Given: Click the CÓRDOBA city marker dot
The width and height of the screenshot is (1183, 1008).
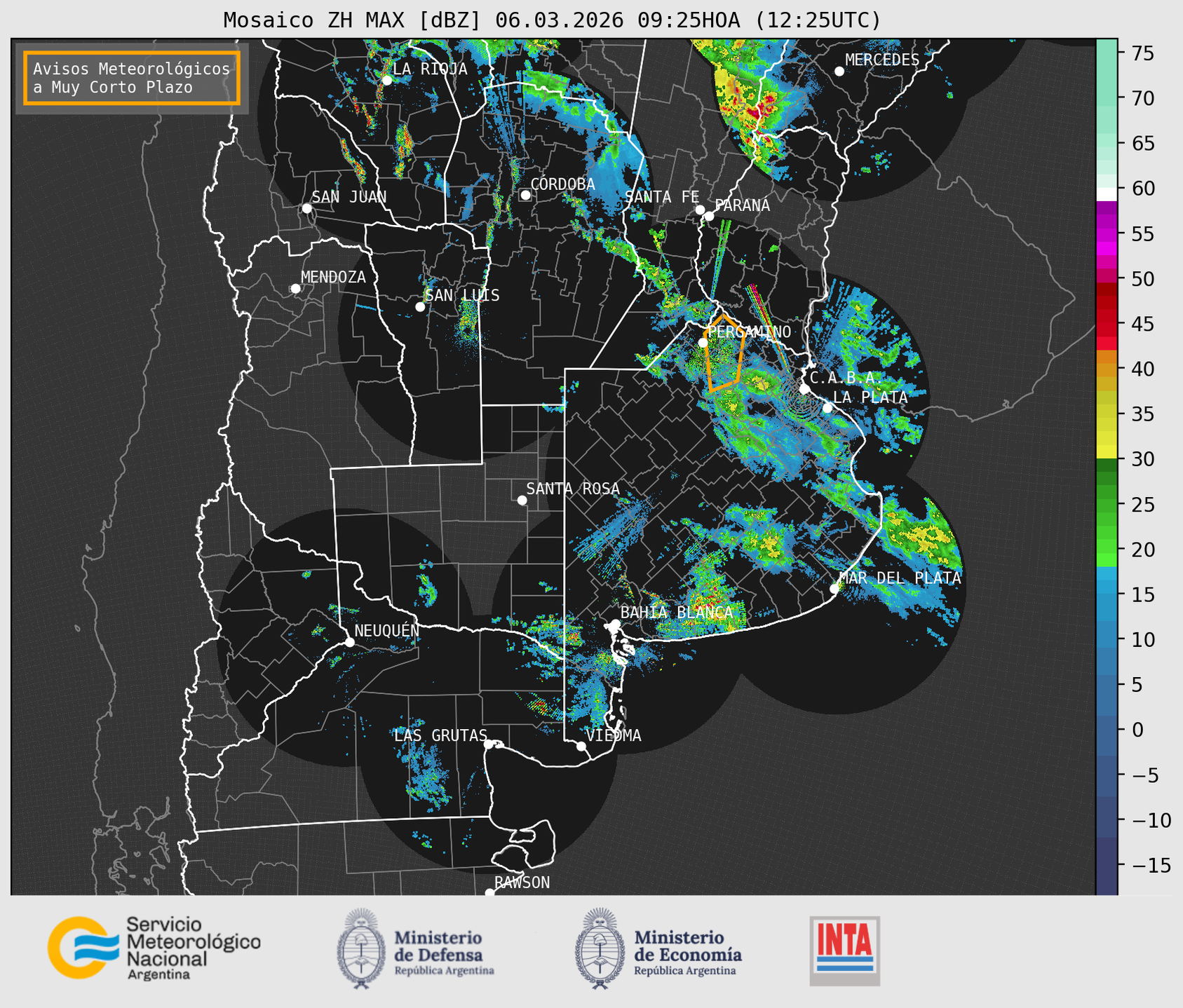Looking at the screenshot, I should click(525, 195).
